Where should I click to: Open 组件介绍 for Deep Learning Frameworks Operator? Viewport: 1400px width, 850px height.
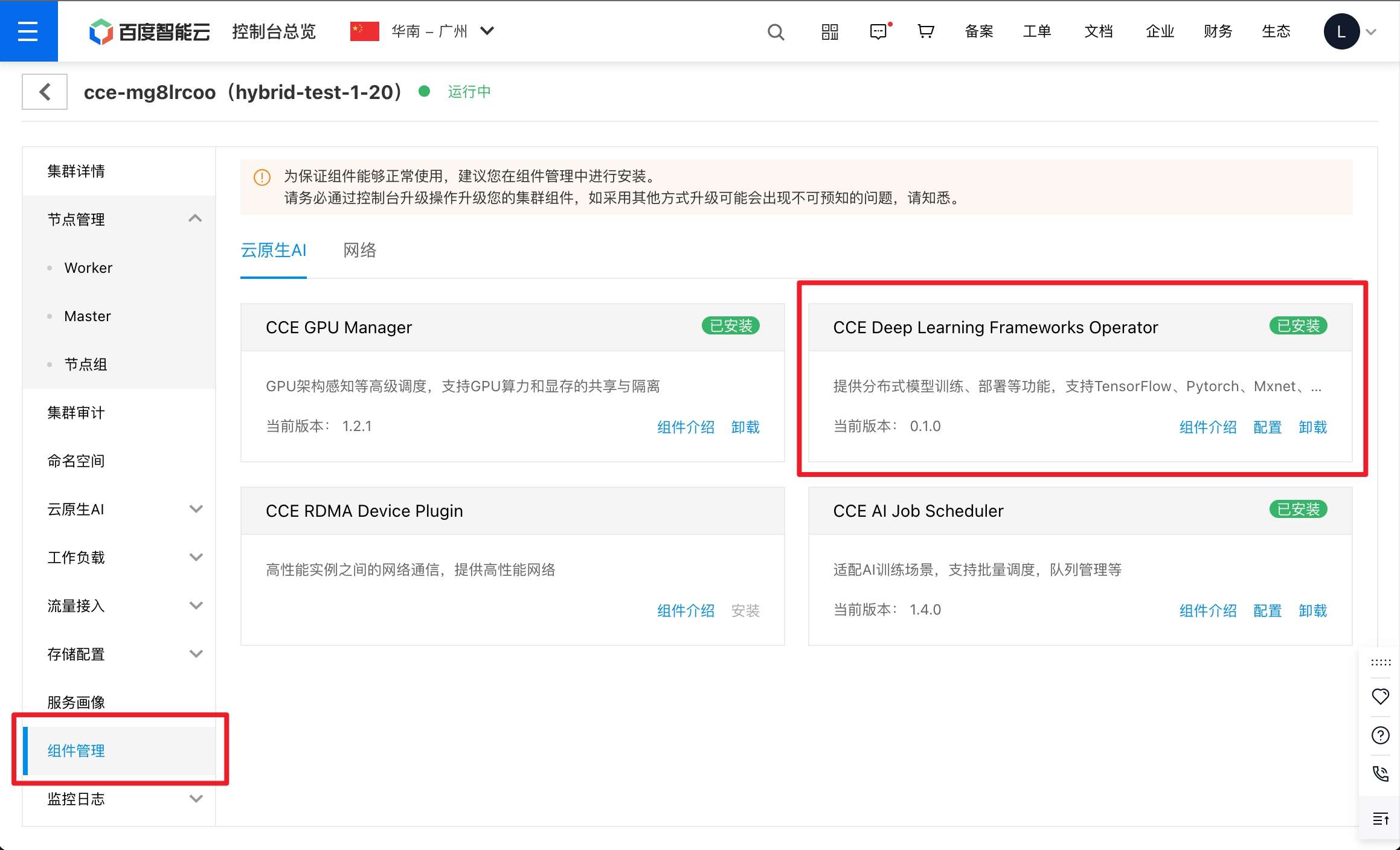(x=1208, y=427)
